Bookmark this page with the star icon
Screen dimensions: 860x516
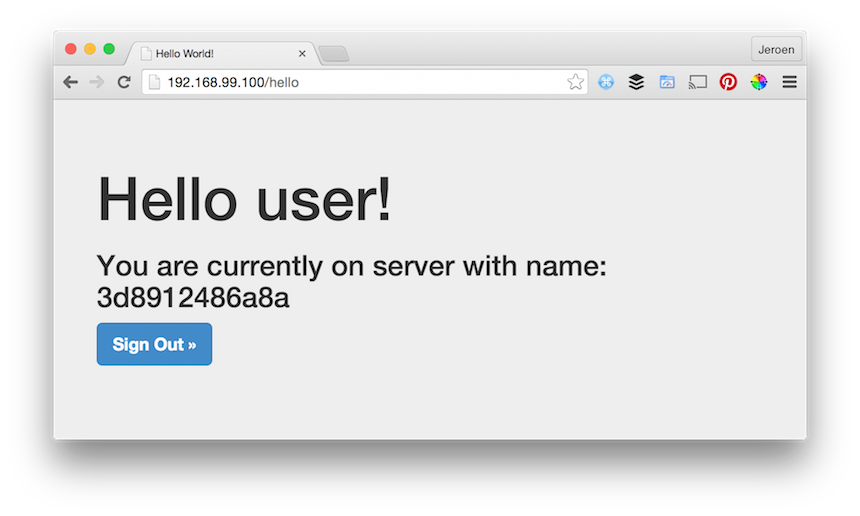[575, 82]
